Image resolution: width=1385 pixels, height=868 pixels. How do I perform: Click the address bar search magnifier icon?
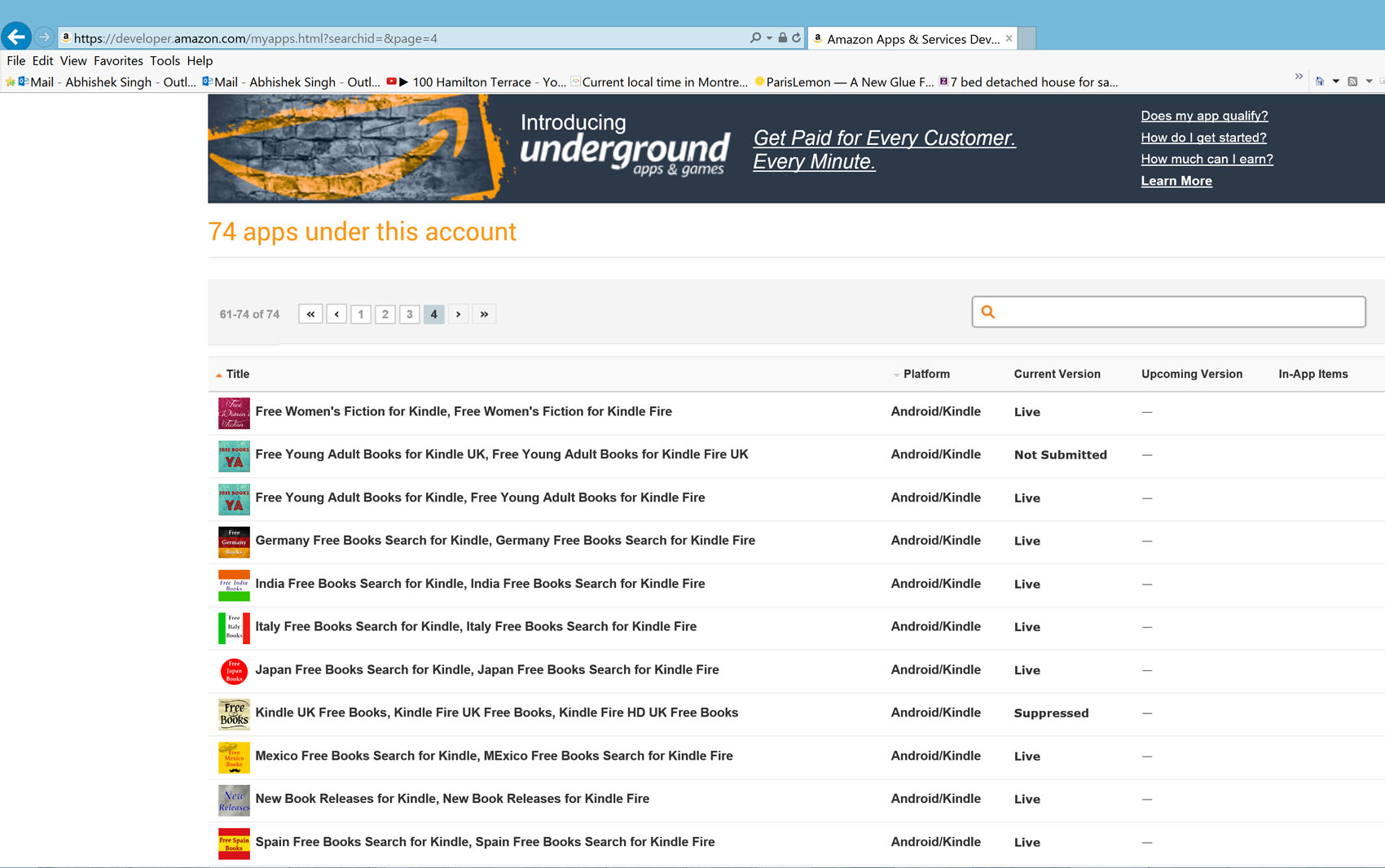[x=756, y=37]
